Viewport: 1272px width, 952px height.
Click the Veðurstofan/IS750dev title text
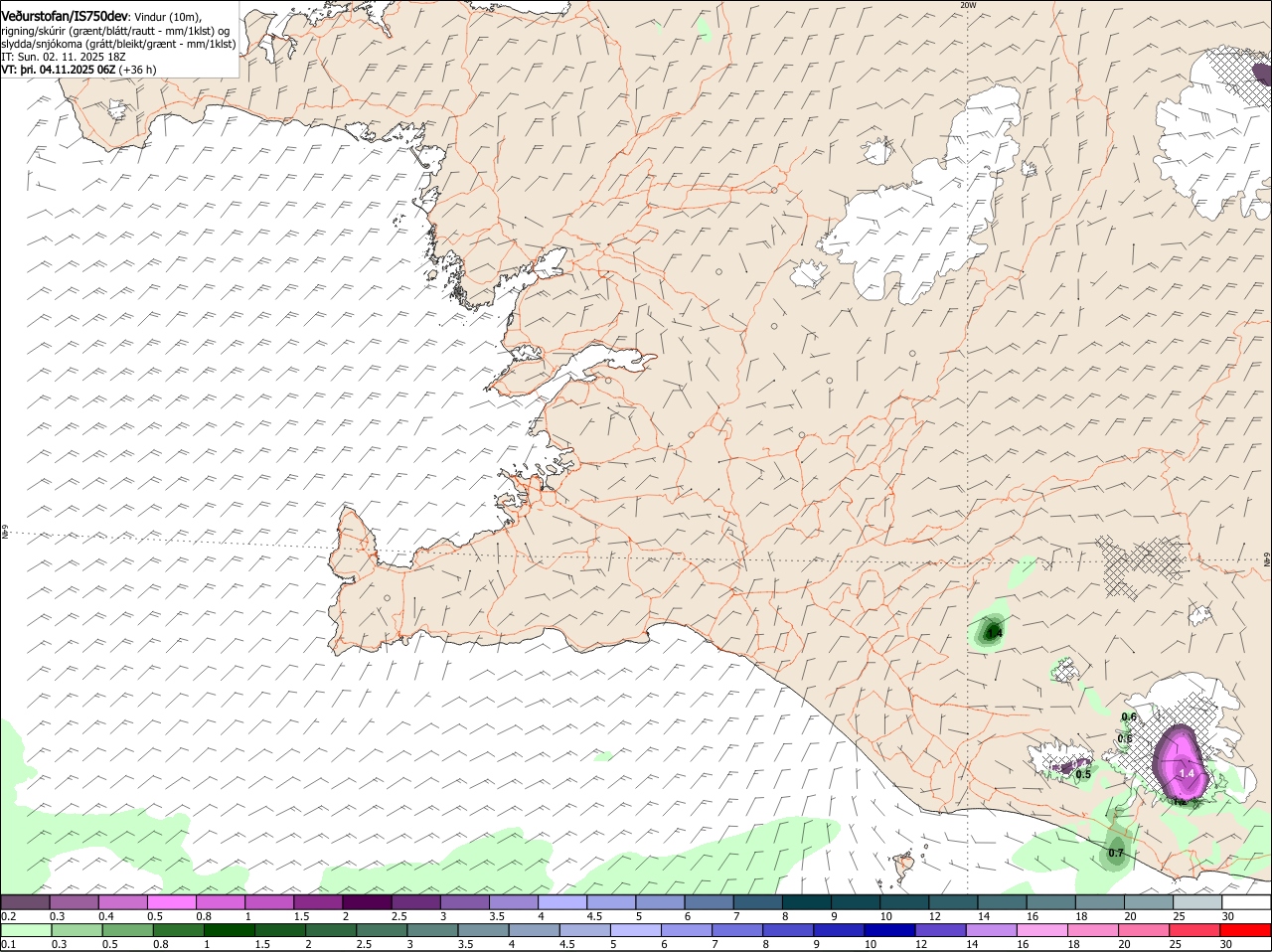click(66, 16)
